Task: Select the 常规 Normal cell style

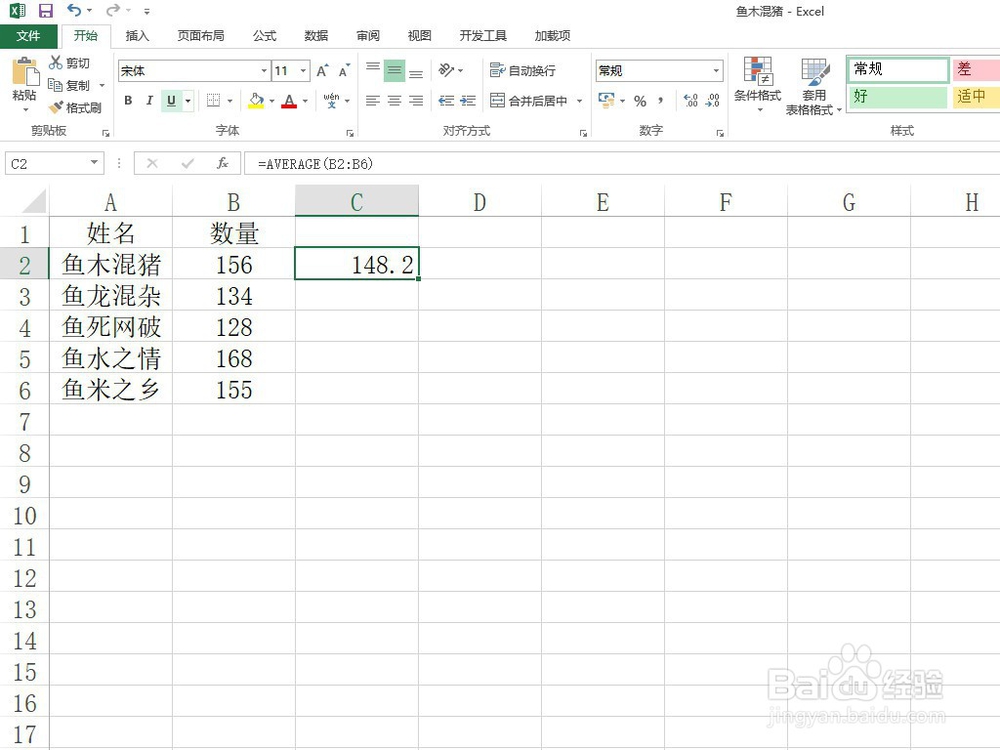Action: [898, 69]
